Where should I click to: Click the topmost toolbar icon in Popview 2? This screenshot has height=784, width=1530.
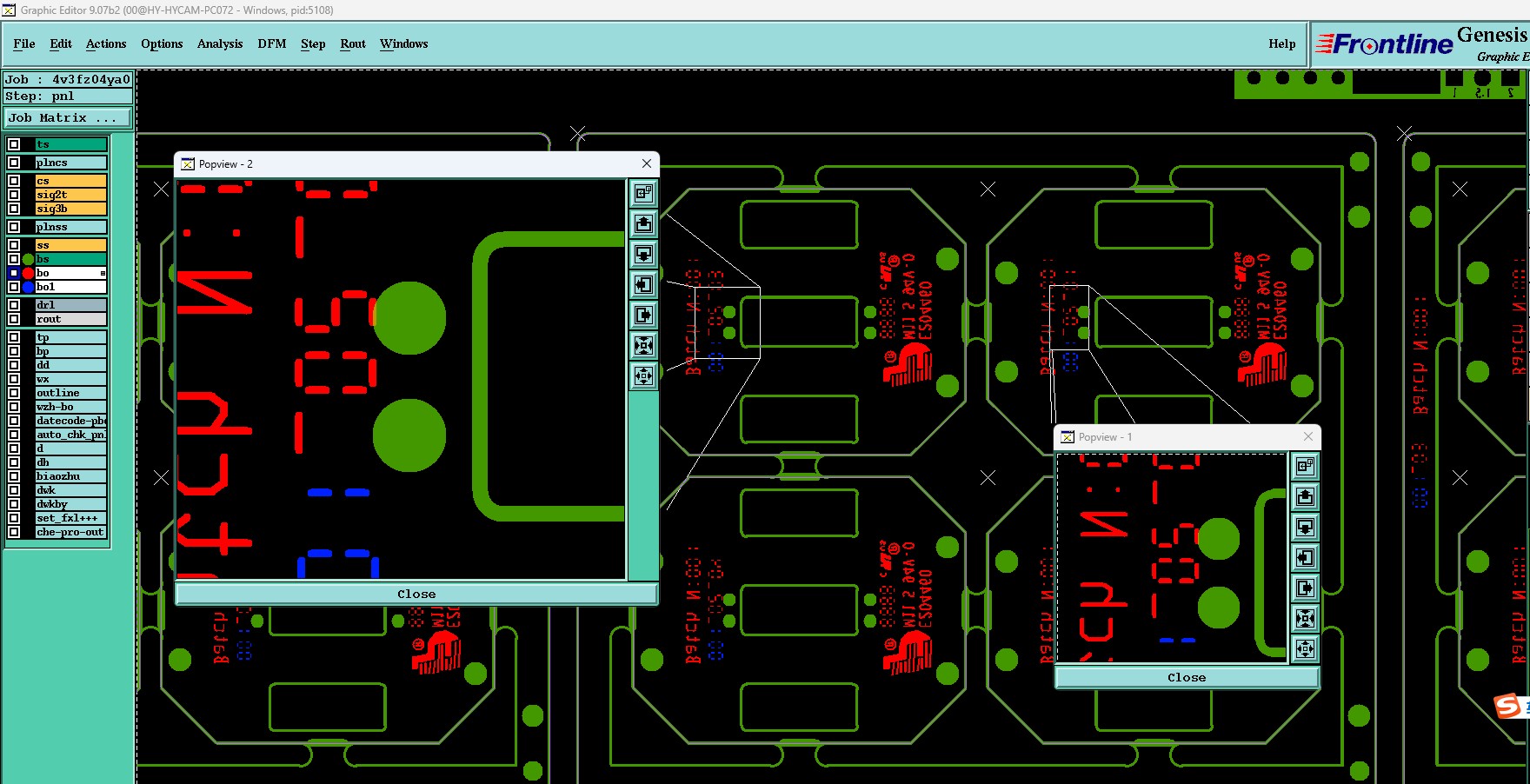[x=643, y=193]
